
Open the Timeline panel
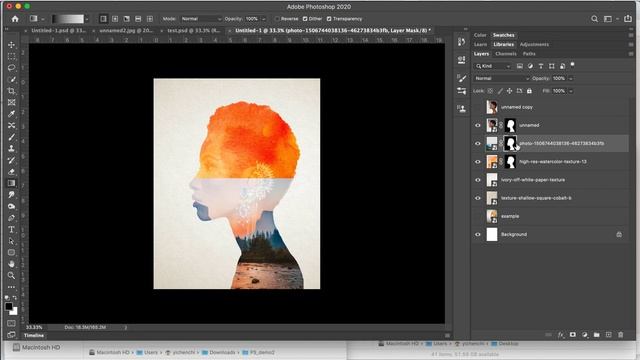(34, 336)
